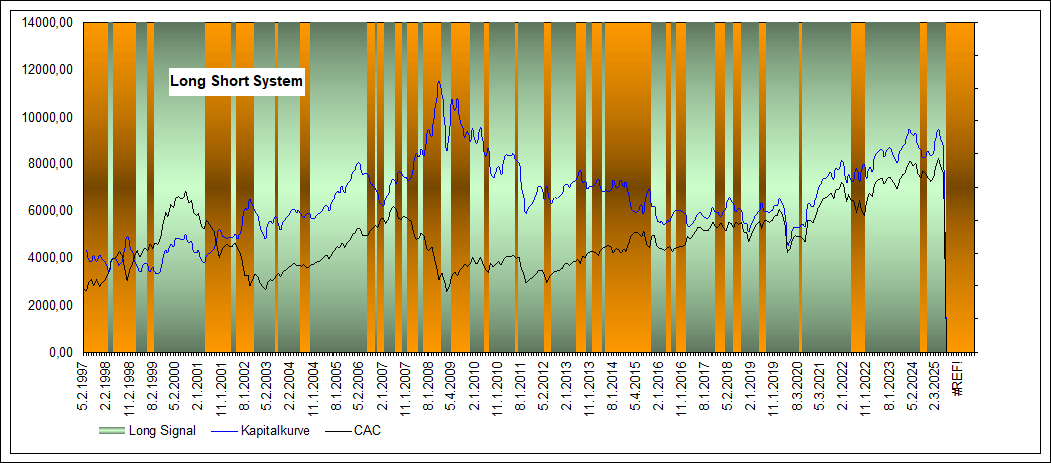Click the 4000,00 y-axis label
The image size is (1051, 463).
tap(52, 258)
